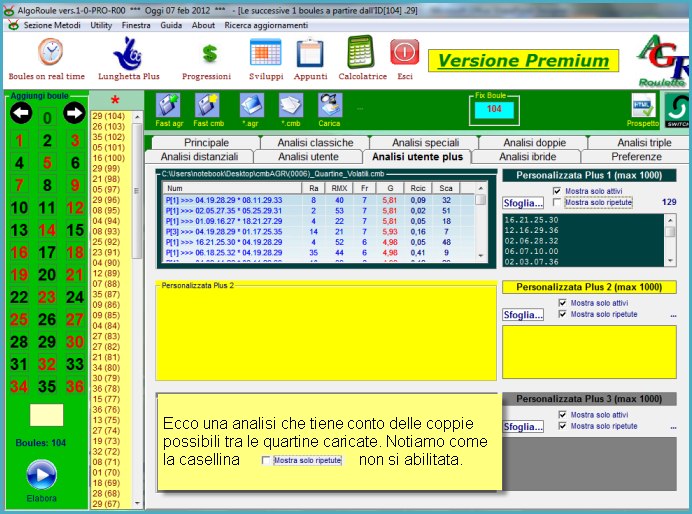Add boule number 0
This screenshot has width=692, height=514.
click(x=47, y=118)
